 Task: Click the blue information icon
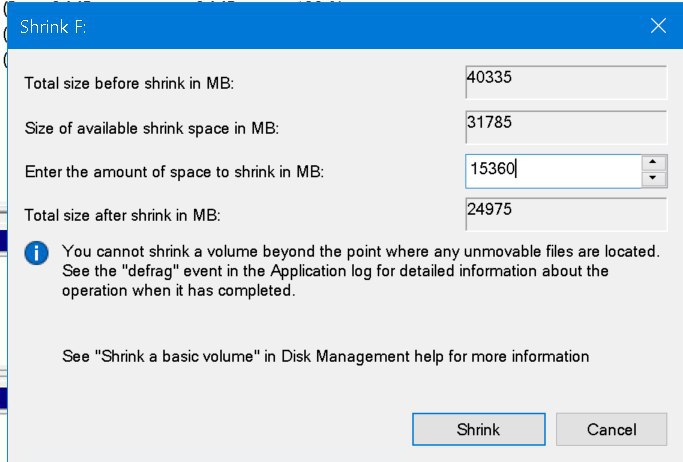point(37,253)
